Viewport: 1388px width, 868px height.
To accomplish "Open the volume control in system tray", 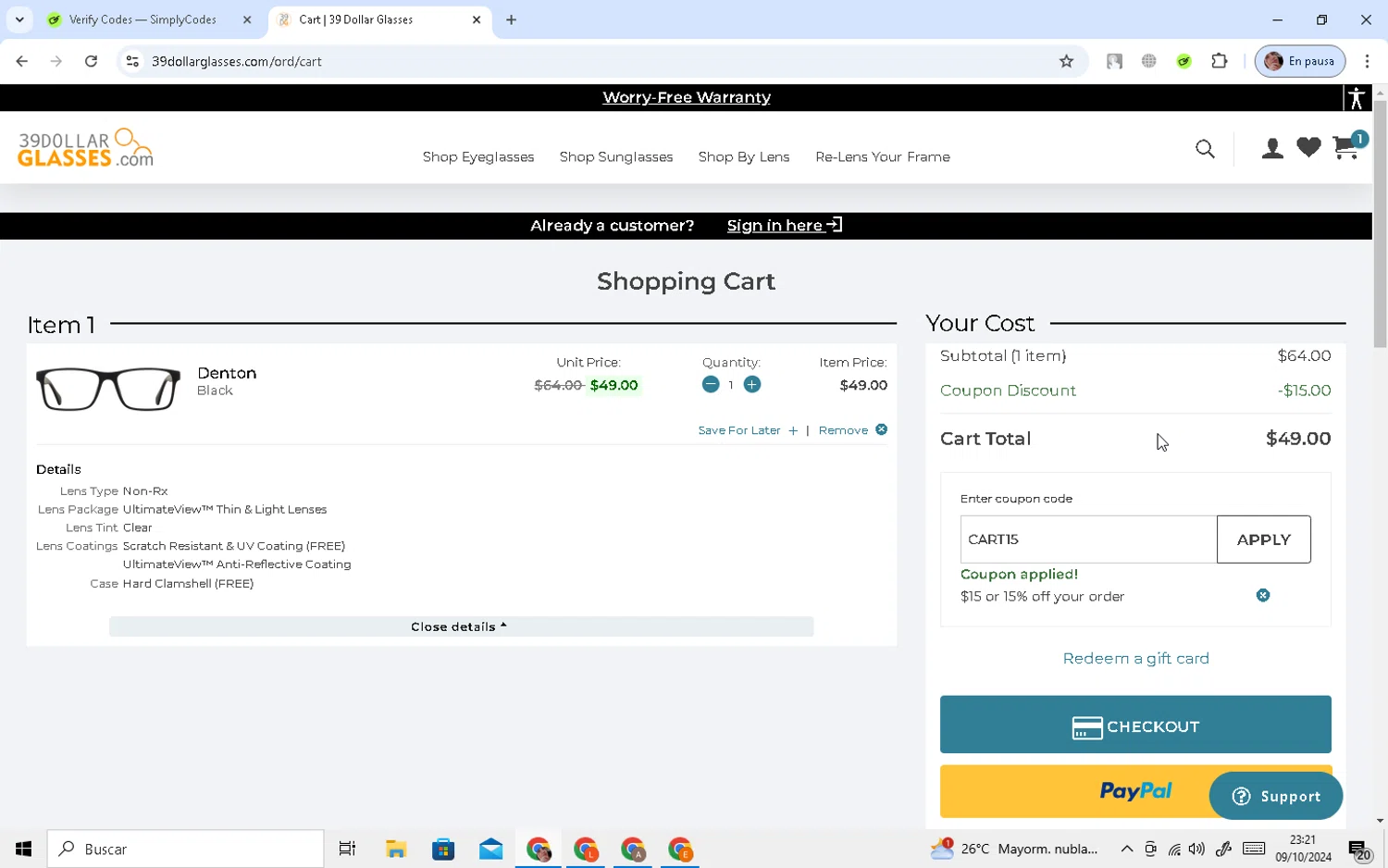I will 1196,849.
